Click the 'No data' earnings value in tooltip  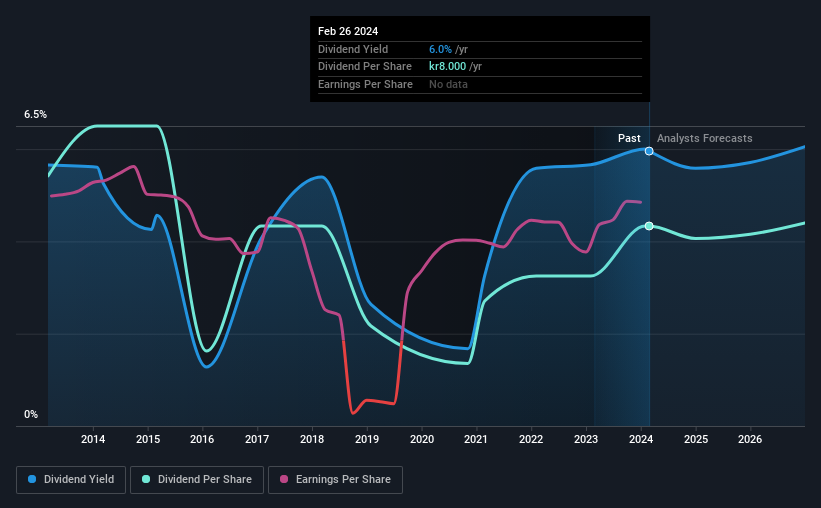[448, 84]
